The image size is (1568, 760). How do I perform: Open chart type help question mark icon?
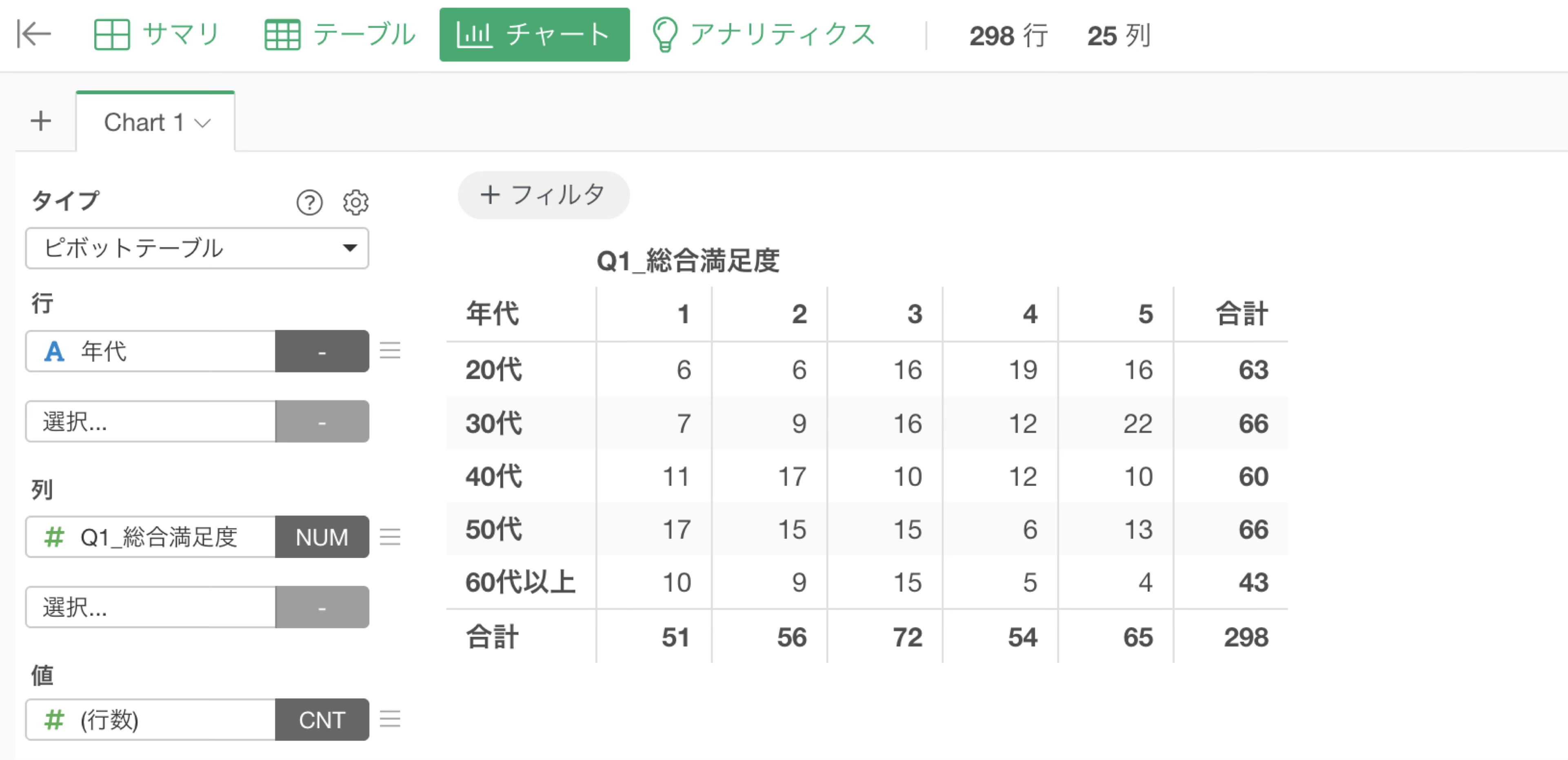click(x=309, y=202)
